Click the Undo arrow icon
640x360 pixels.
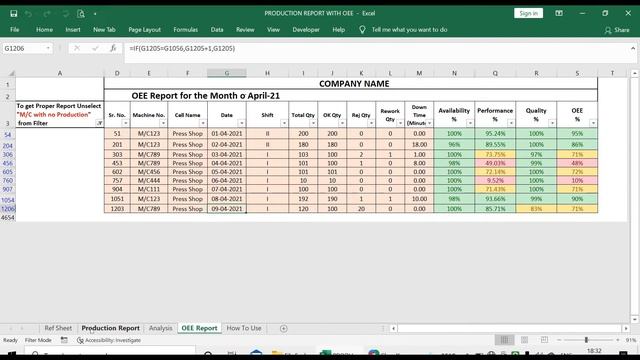click(29, 13)
